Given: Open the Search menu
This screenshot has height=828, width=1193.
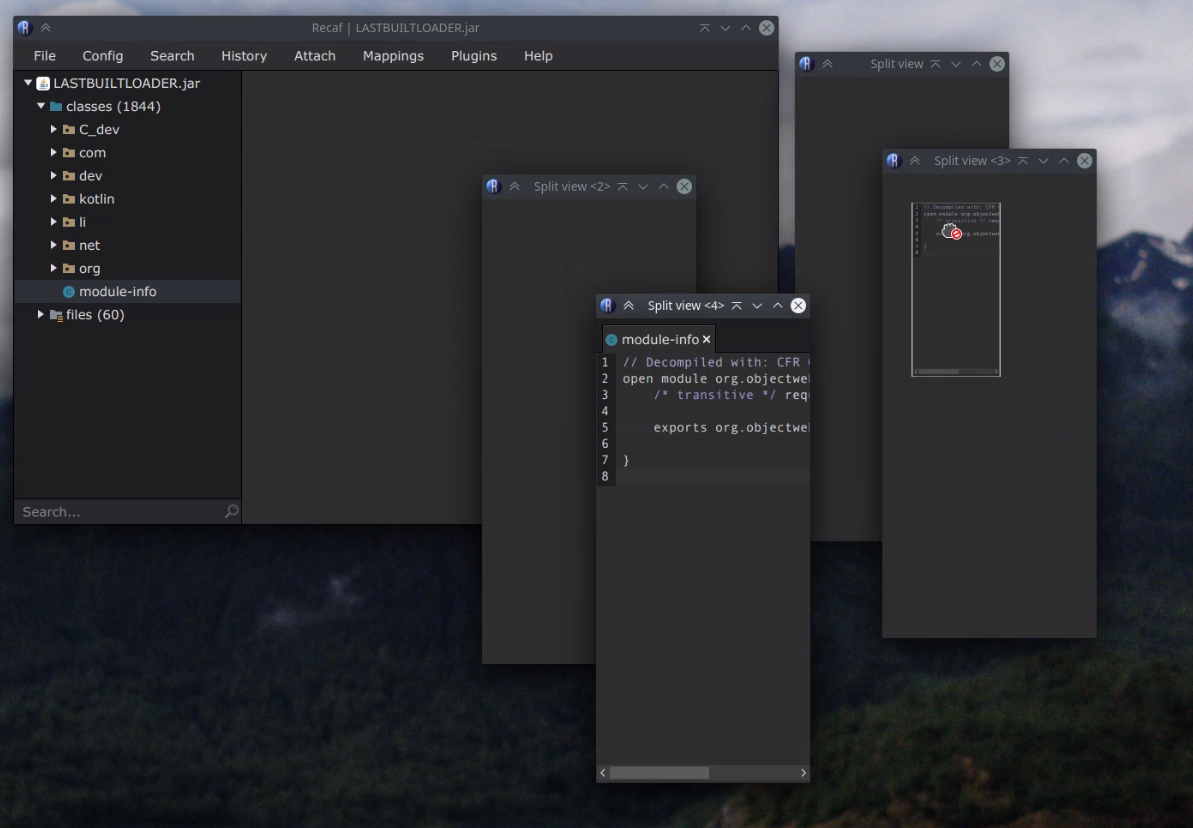Looking at the screenshot, I should pos(172,56).
